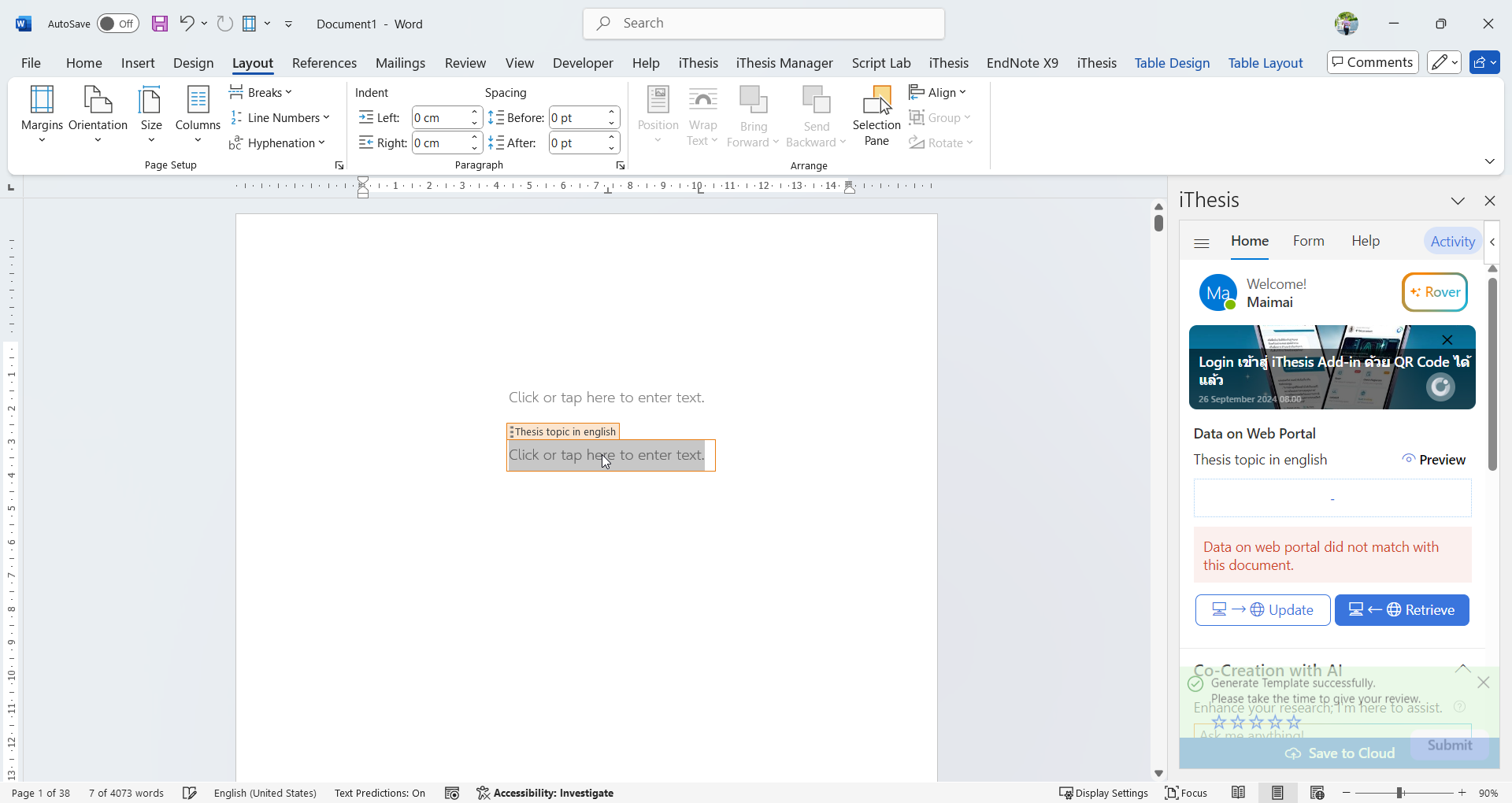Click the Spacing Before field
The width and height of the screenshot is (1512, 803).
tap(576, 118)
